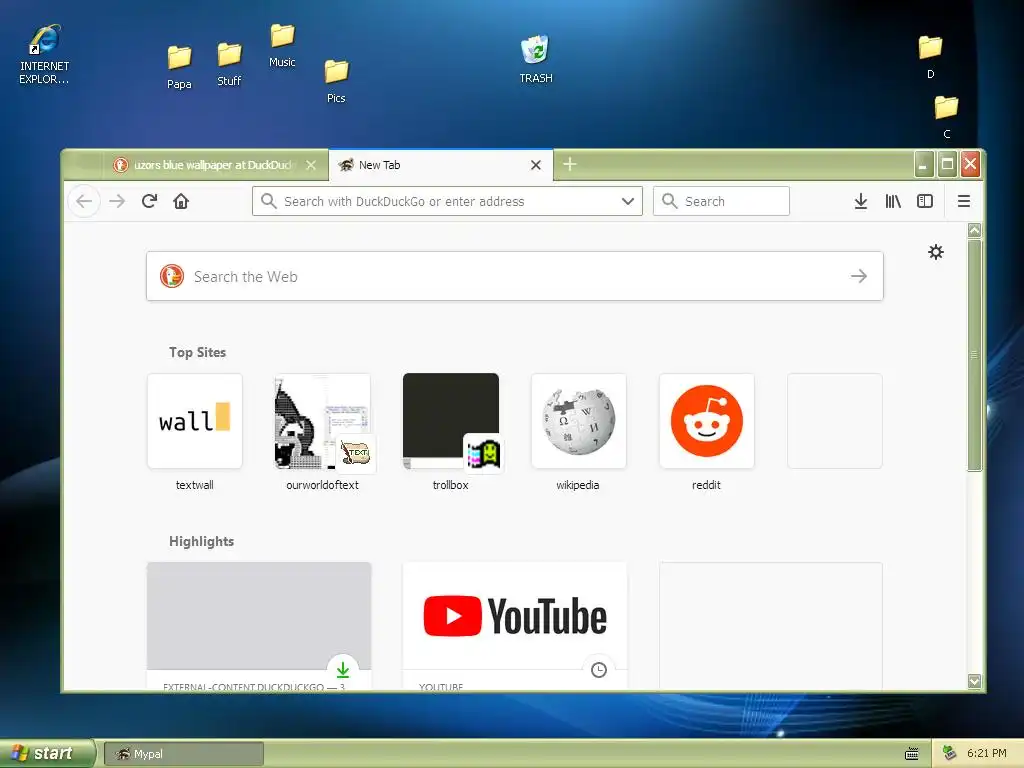Switch to the uzors blue wallpaper tab
This screenshot has height=768, width=1024.
tap(215, 165)
